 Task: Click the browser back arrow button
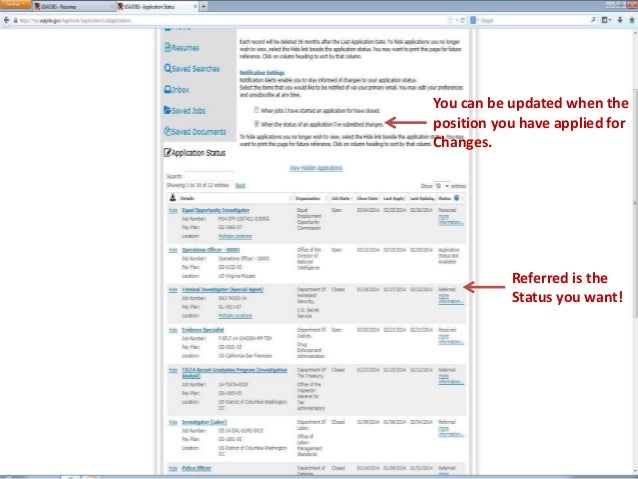tap(6, 20)
